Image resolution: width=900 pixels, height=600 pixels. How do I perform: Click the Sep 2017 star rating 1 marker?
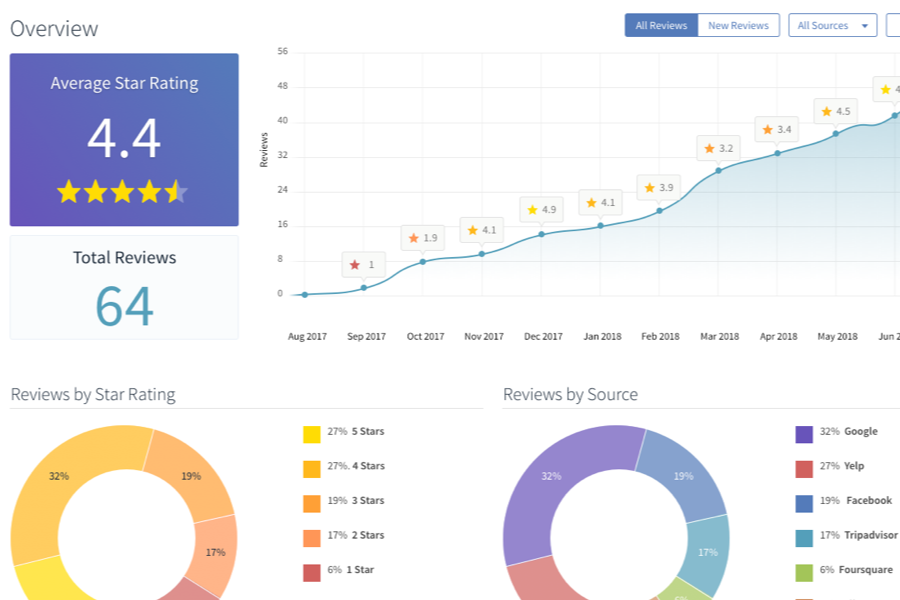coord(363,265)
